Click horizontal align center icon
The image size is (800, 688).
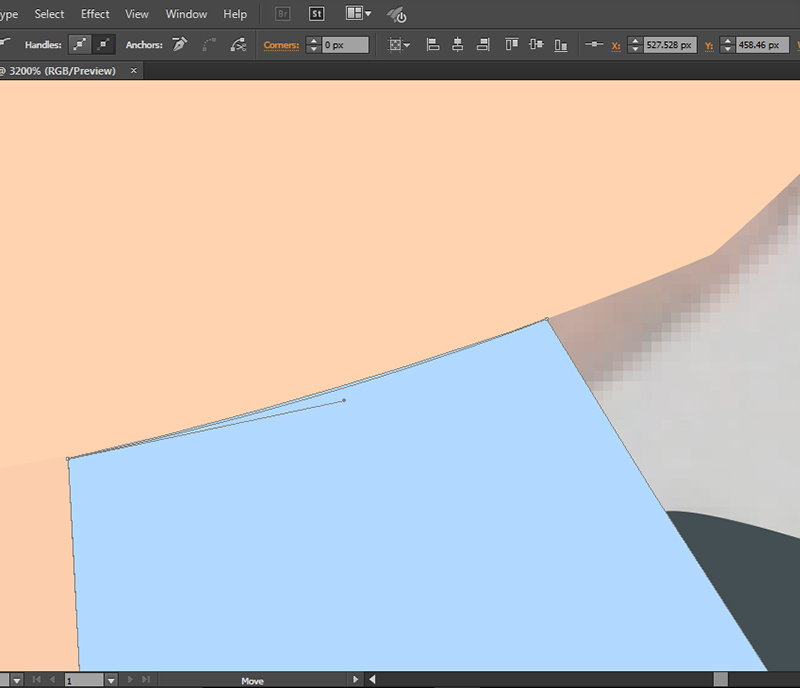(x=458, y=45)
